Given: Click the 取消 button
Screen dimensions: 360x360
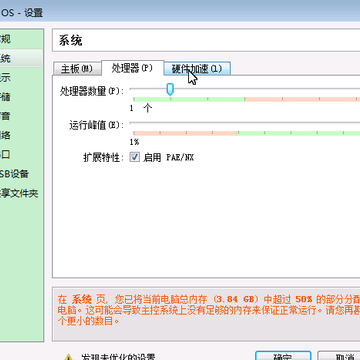Looking at the screenshot, I should click(339, 355).
